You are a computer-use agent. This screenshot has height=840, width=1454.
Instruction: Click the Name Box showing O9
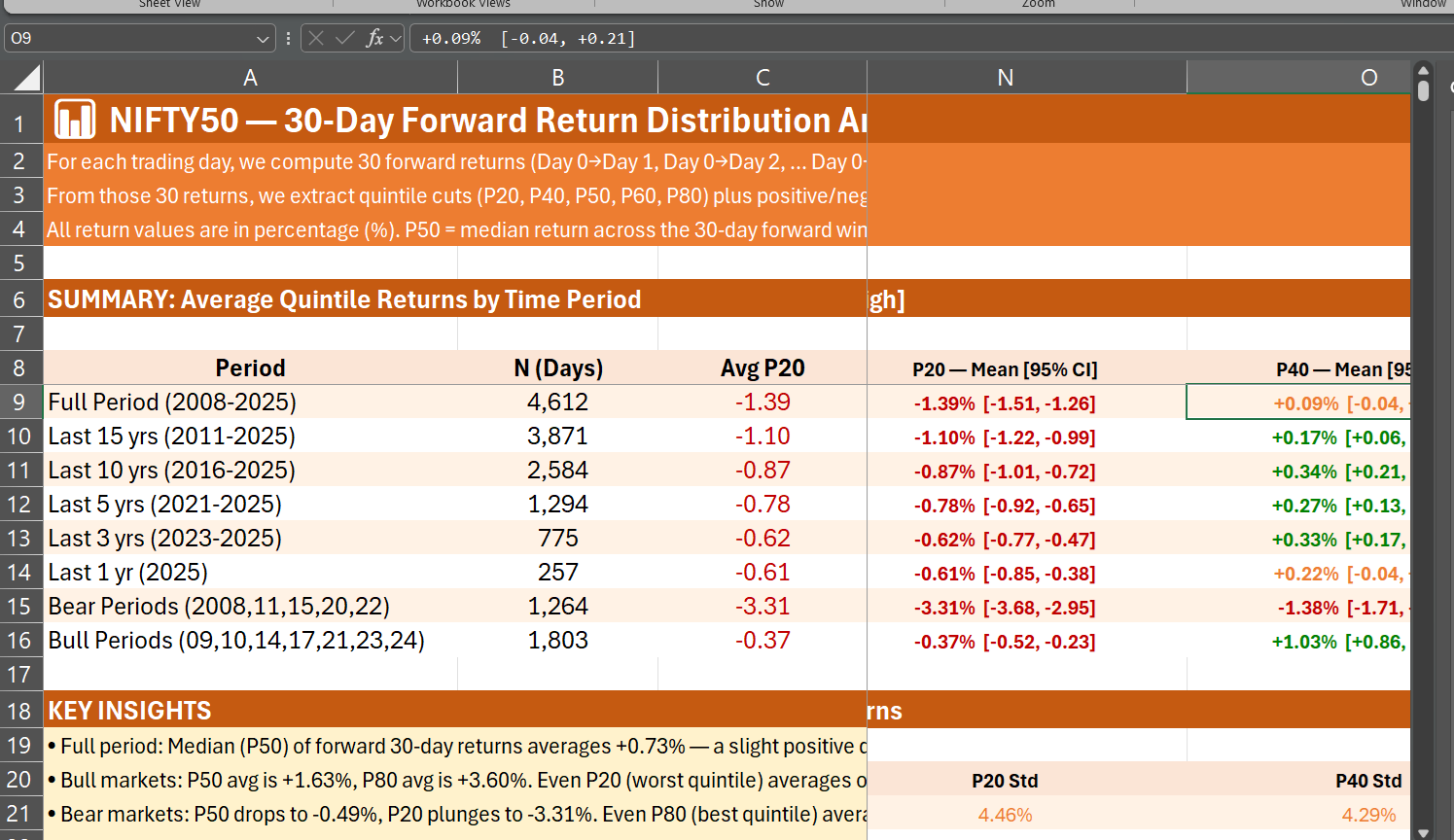[126, 39]
